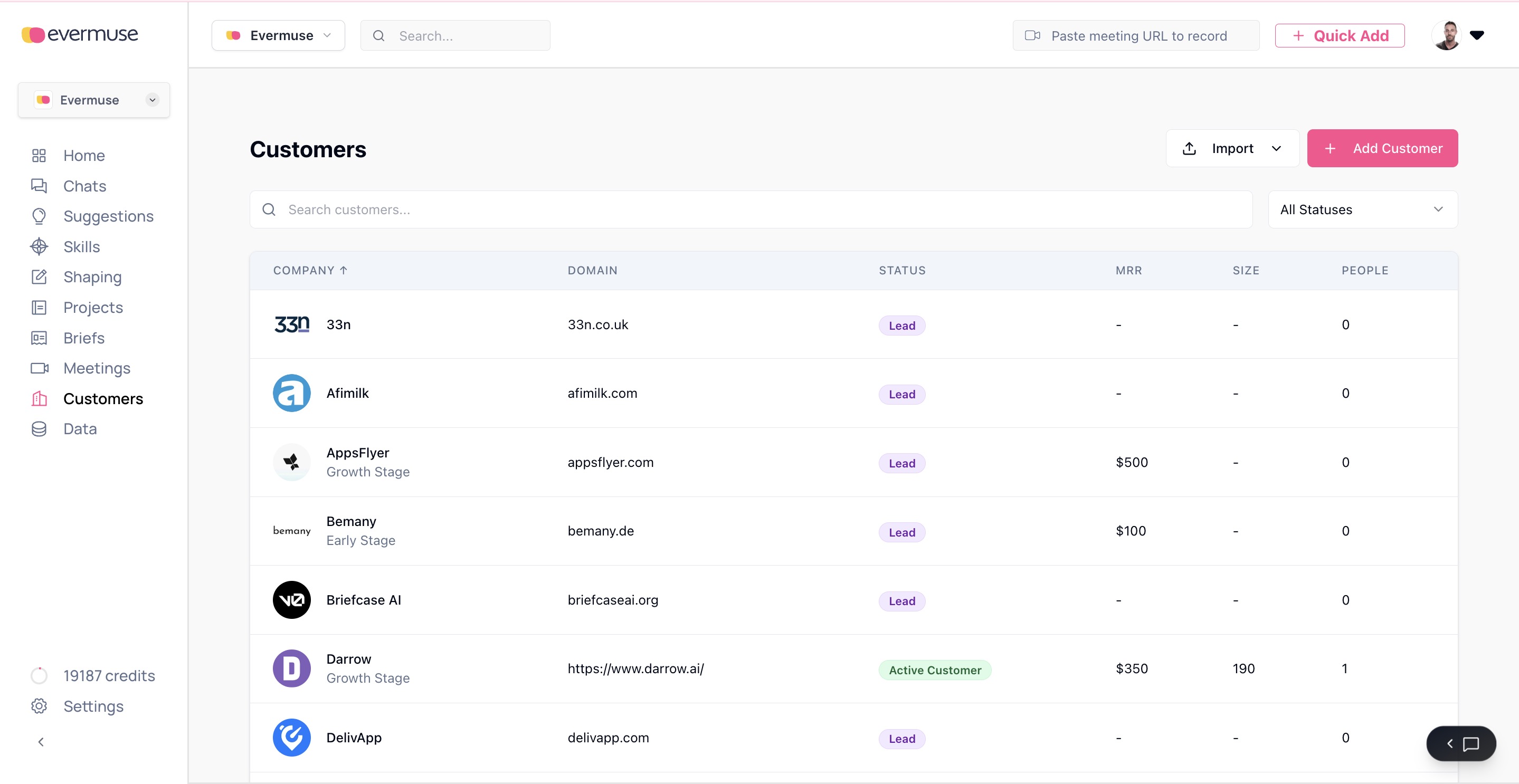Screen dimensions: 1519x784
Task: Click the Briefcase AI company logo
Action: [292, 600]
